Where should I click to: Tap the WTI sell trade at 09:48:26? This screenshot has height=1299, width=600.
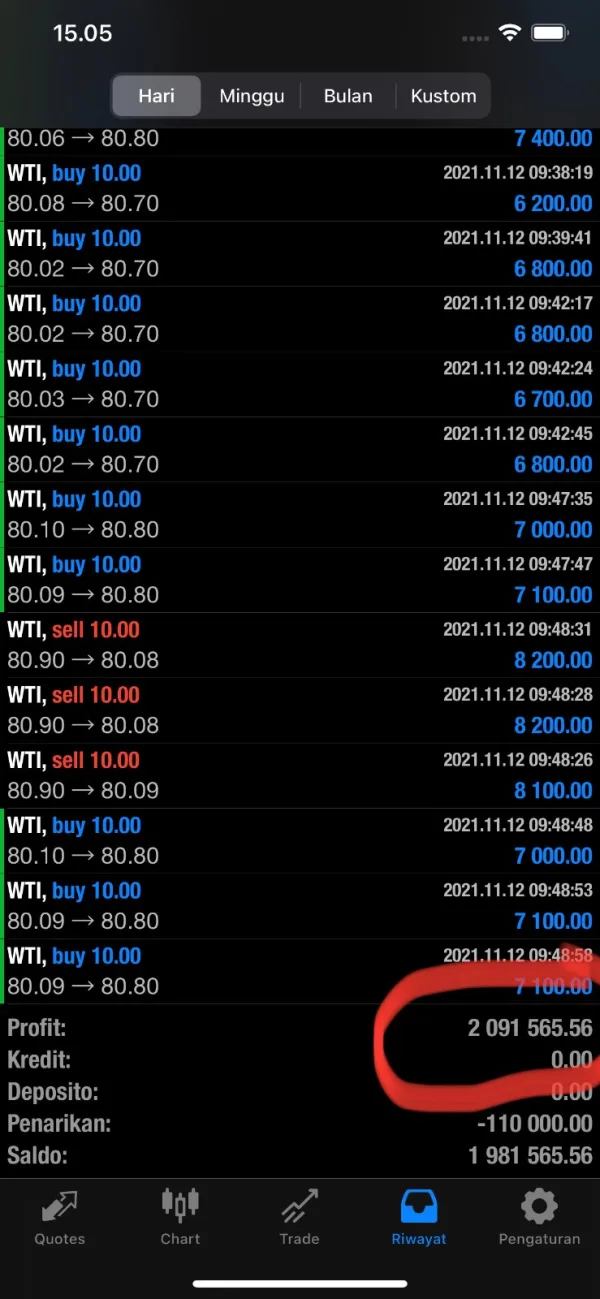point(300,775)
